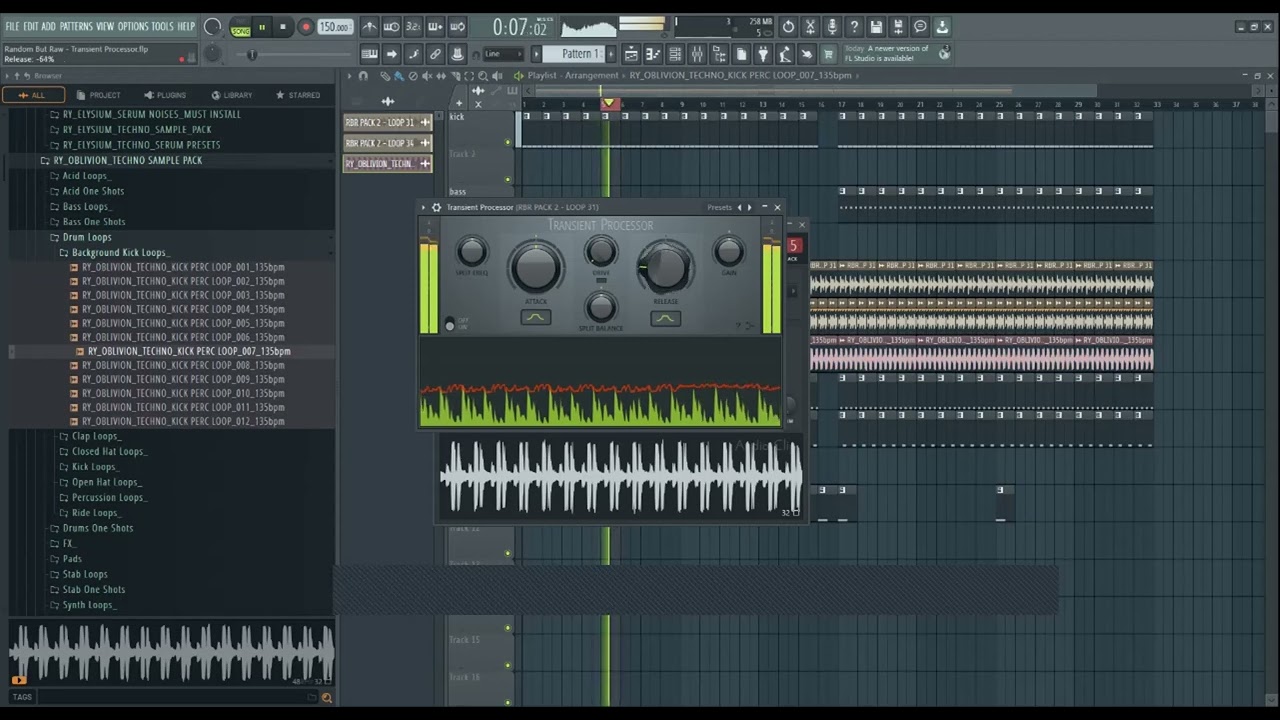The height and width of the screenshot is (720, 1280).
Task: Open the TOOLS menu
Action: point(162,26)
